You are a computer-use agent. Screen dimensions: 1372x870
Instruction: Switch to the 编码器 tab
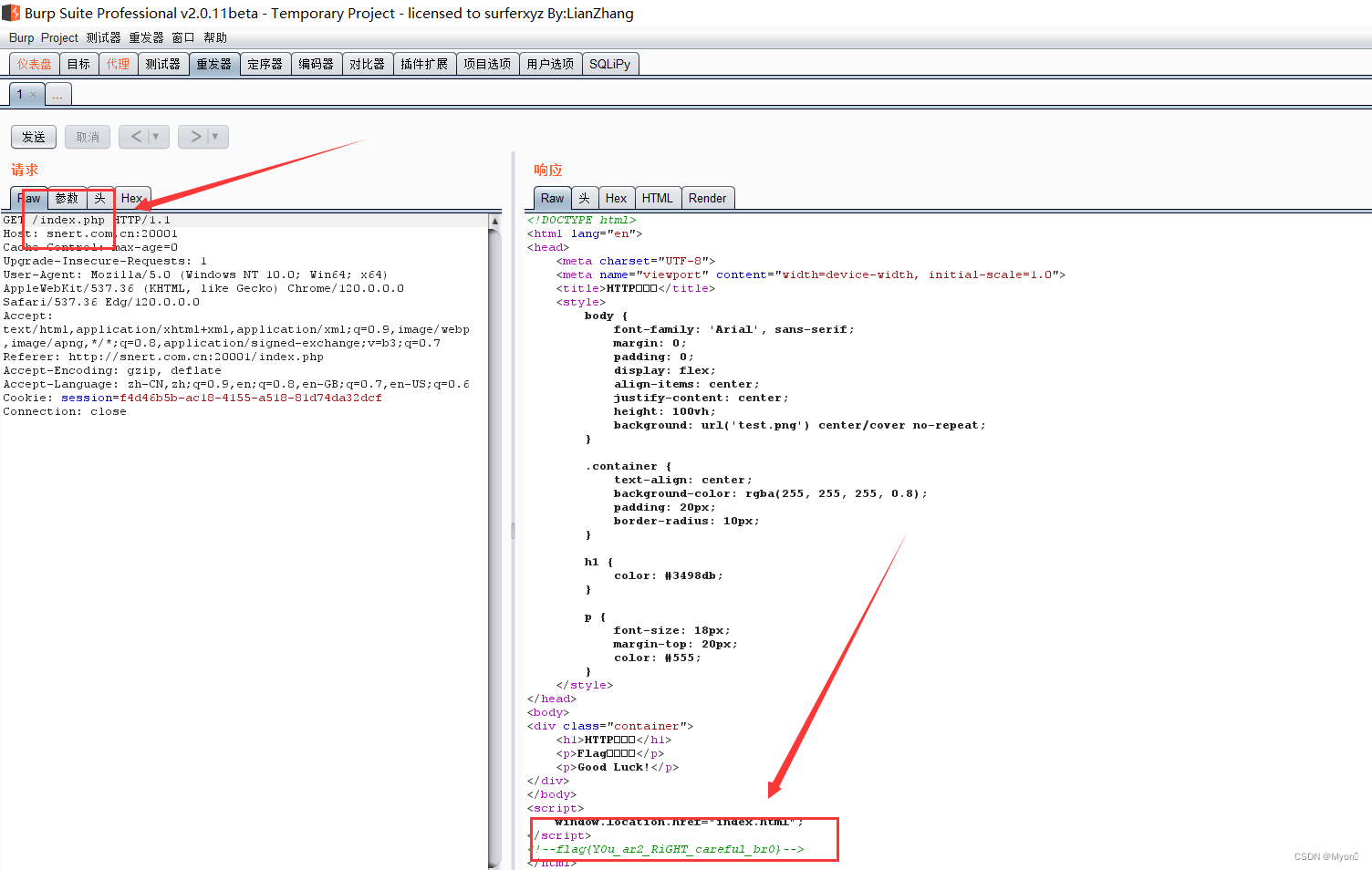[316, 64]
